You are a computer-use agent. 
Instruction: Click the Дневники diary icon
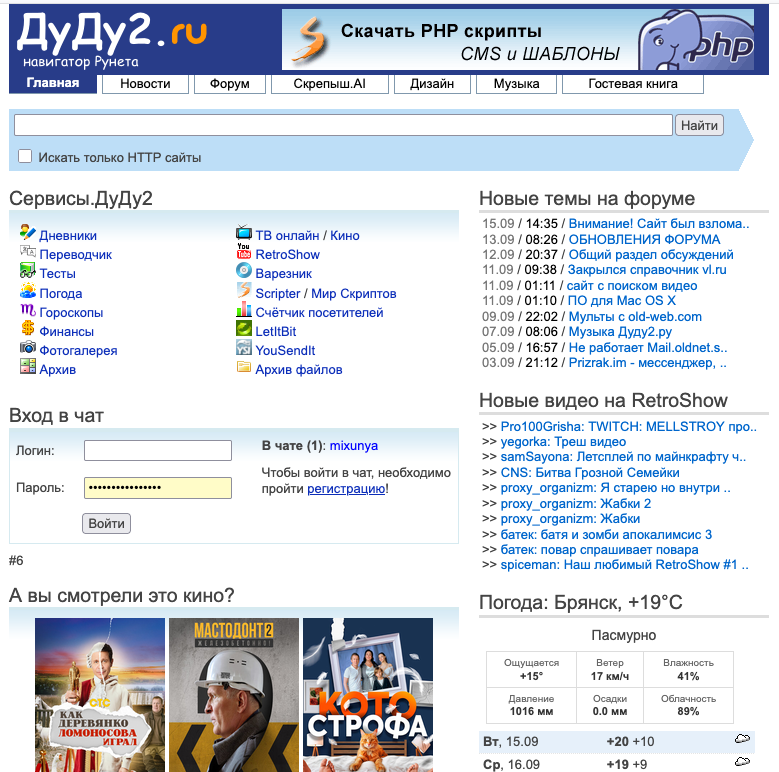click(x=28, y=232)
